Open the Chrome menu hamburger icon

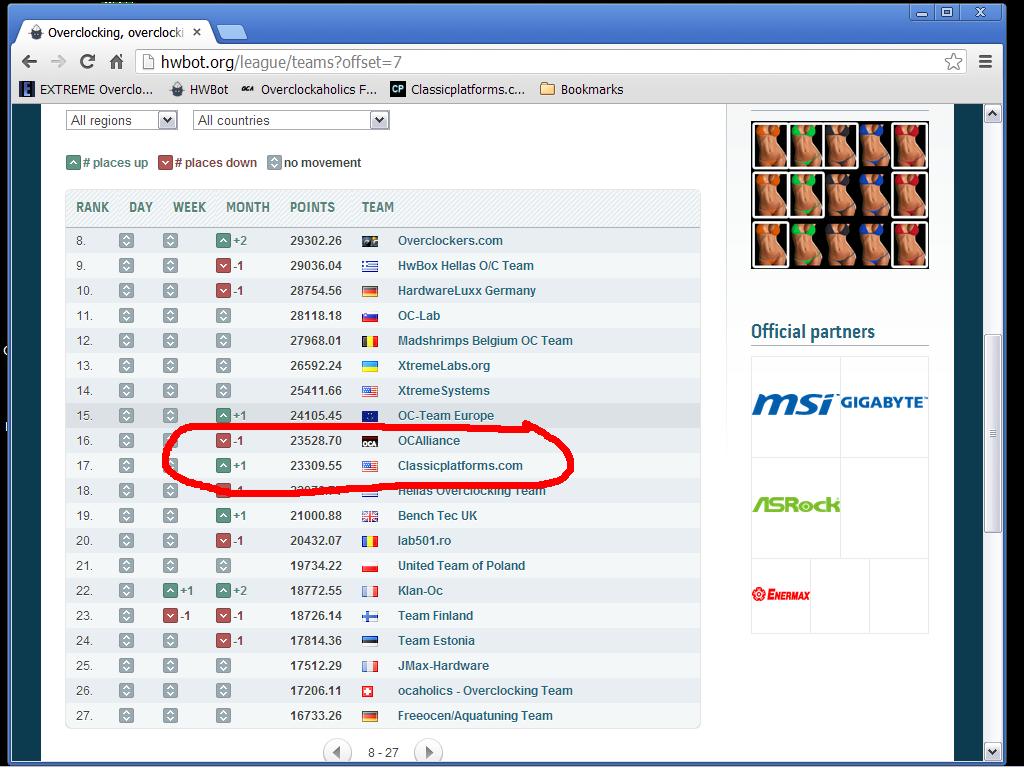pyautogui.click(x=986, y=61)
